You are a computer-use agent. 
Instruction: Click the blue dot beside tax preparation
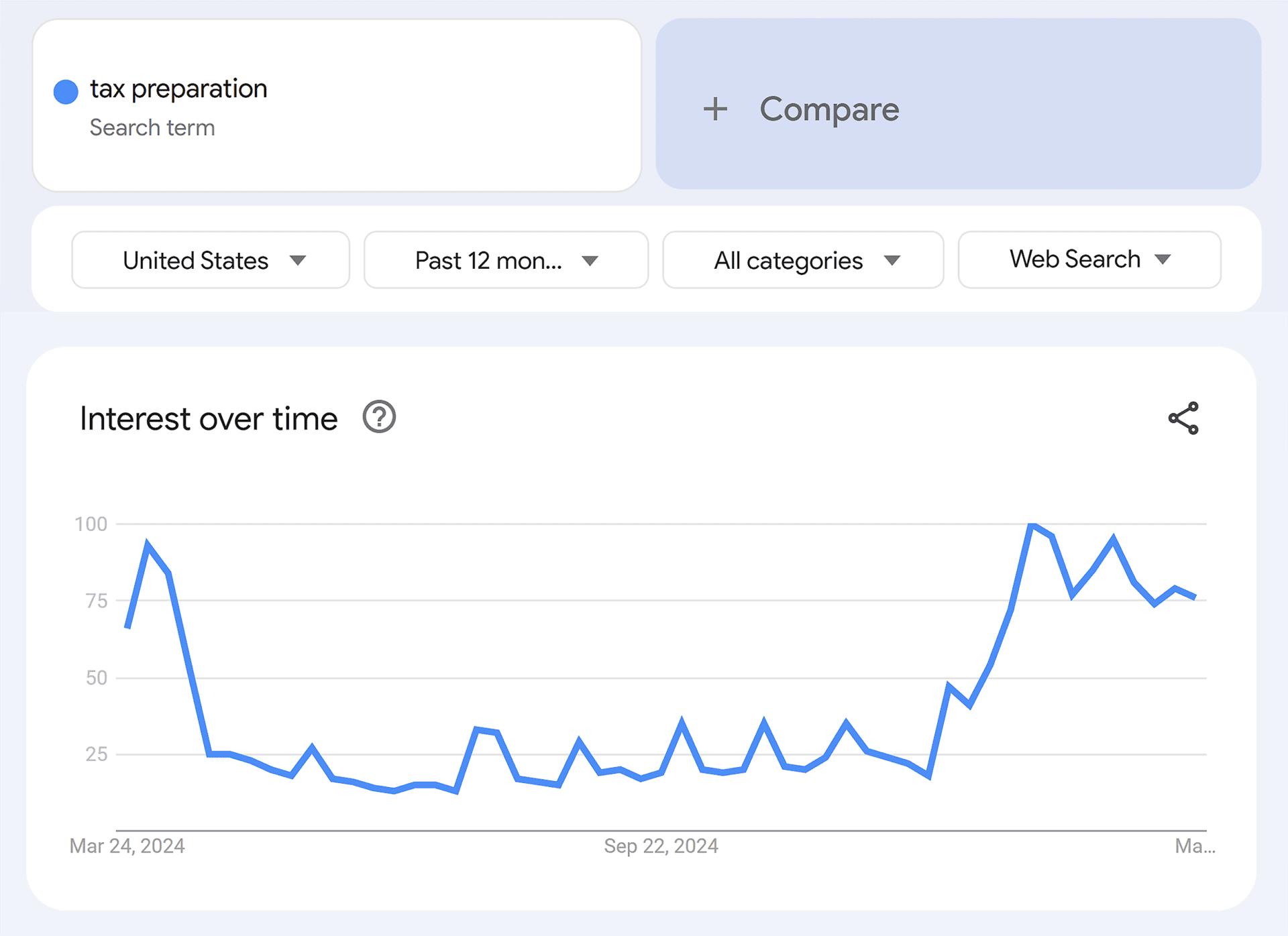point(66,92)
